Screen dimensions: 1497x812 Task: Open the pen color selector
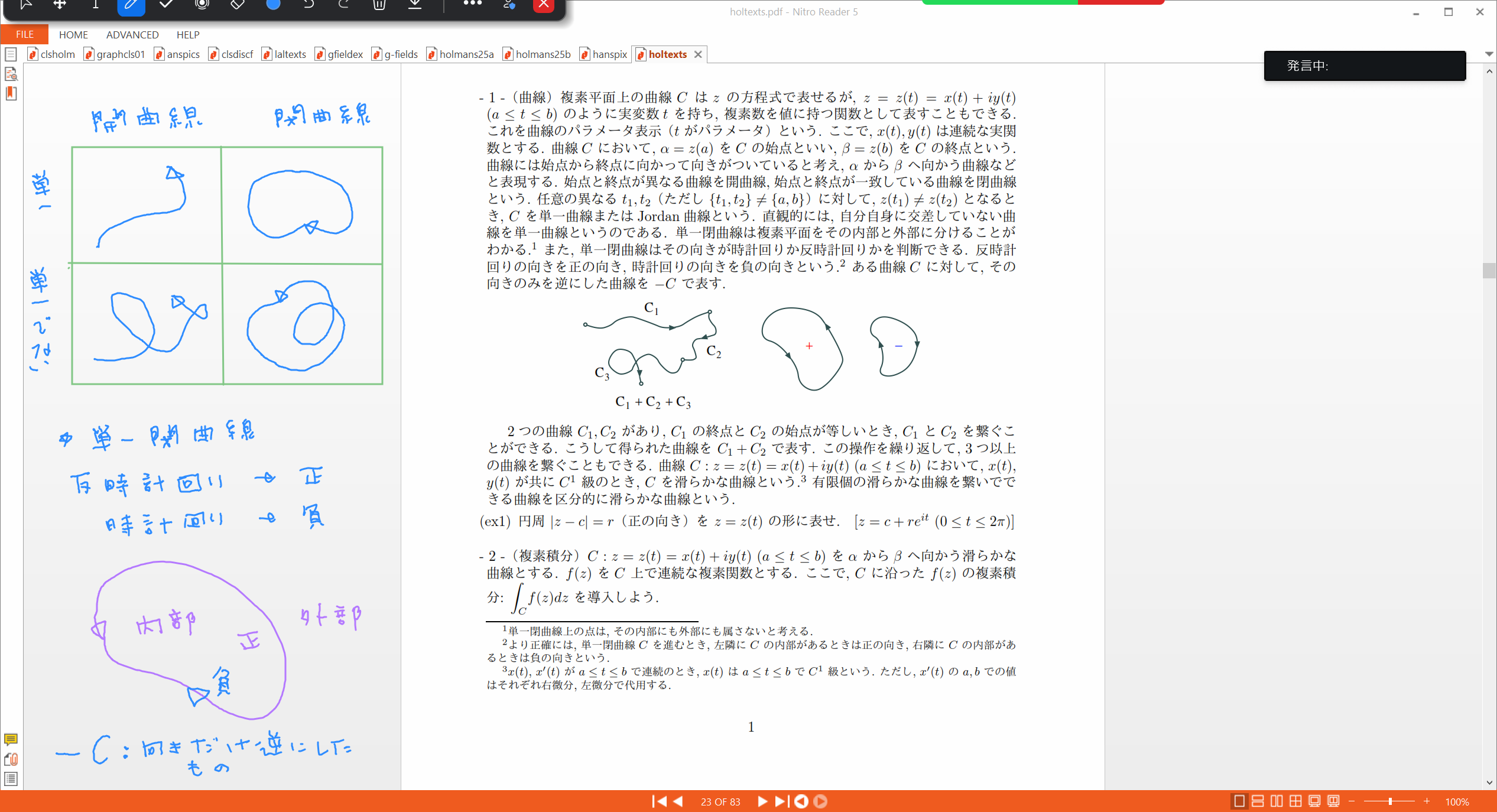tap(272, 6)
